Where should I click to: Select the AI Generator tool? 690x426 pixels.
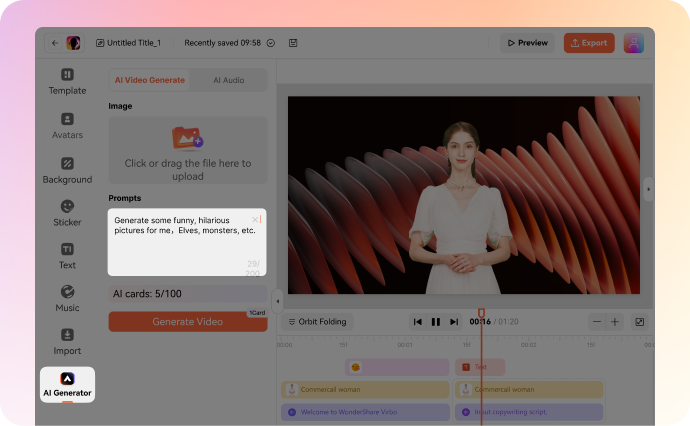[67, 385]
